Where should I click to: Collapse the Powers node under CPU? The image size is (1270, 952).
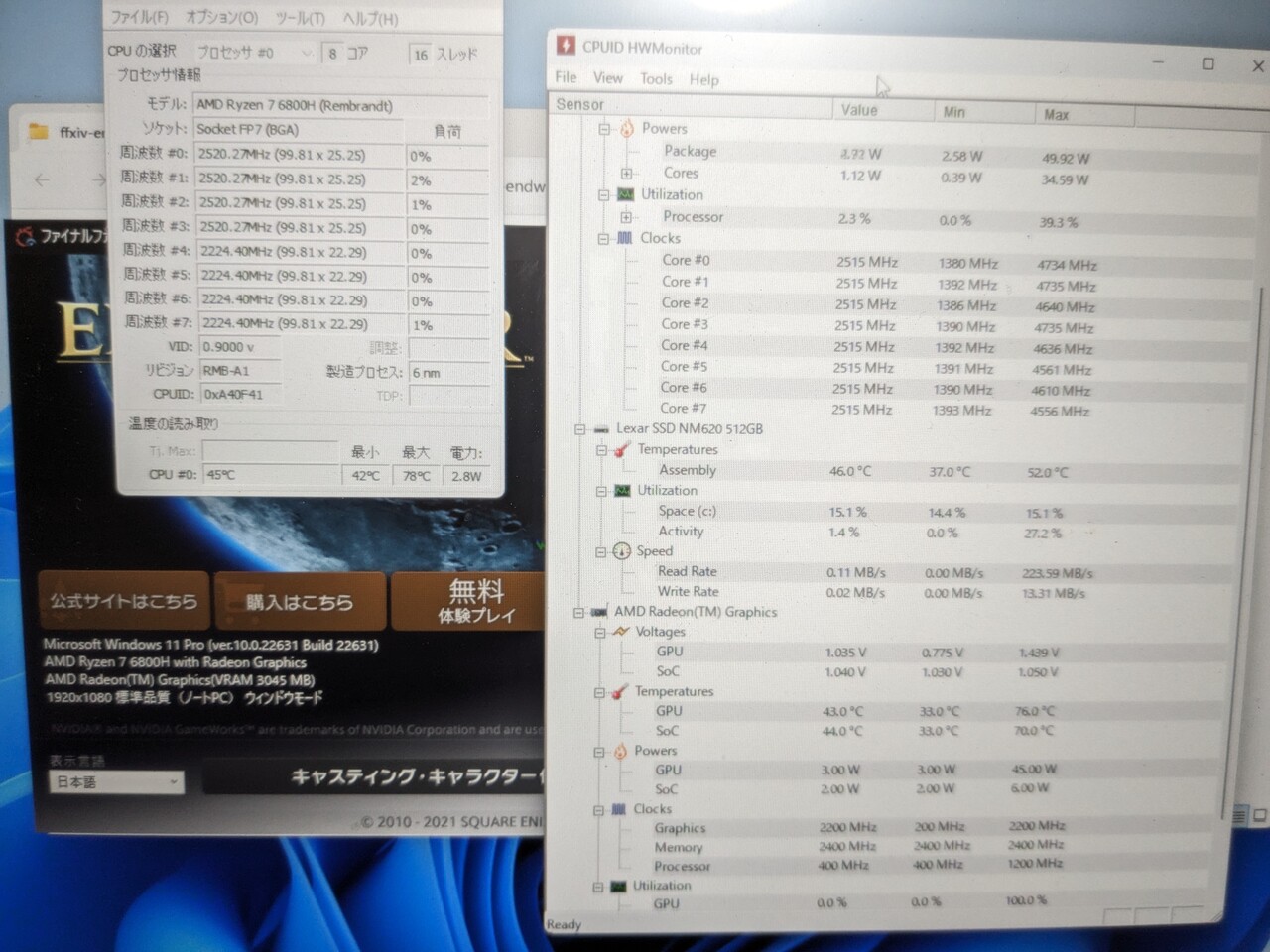coord(603,129)
